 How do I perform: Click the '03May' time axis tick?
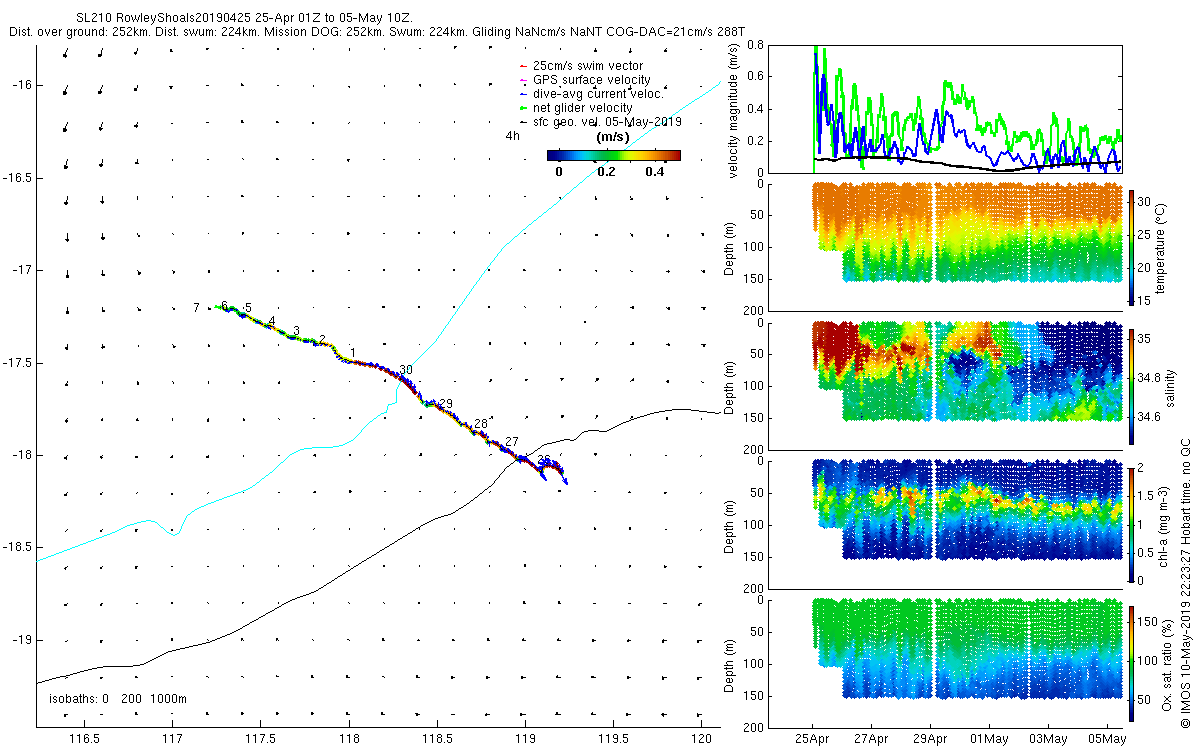(1049, 738)
